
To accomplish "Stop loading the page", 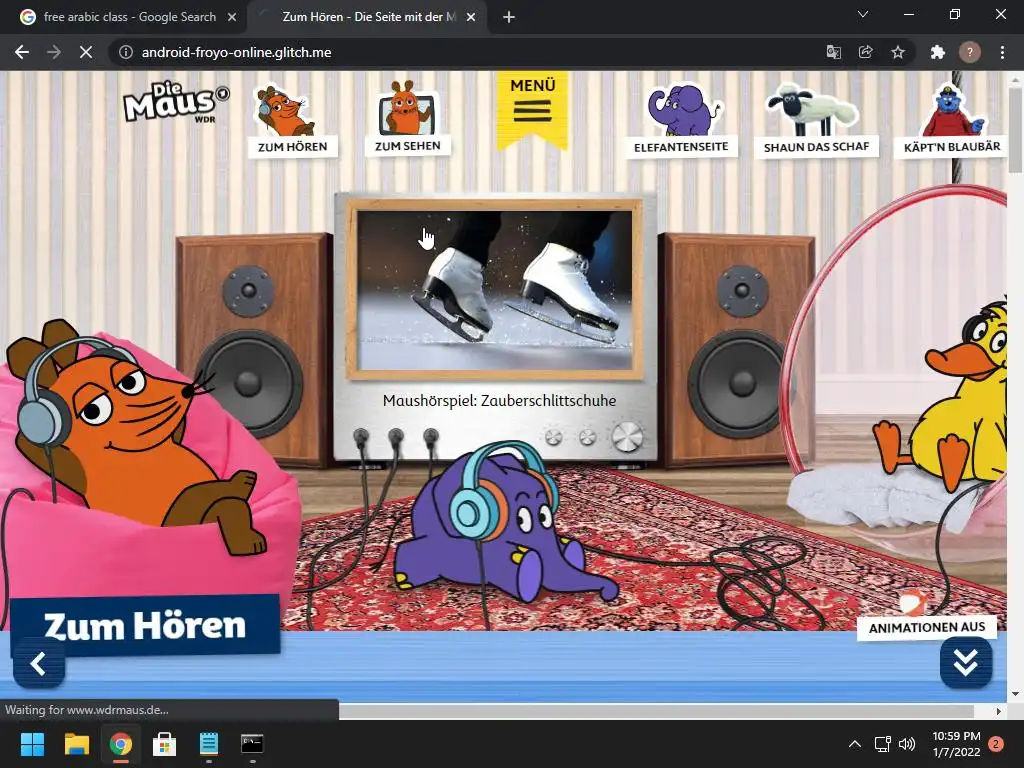I will (x=86, y=52).
